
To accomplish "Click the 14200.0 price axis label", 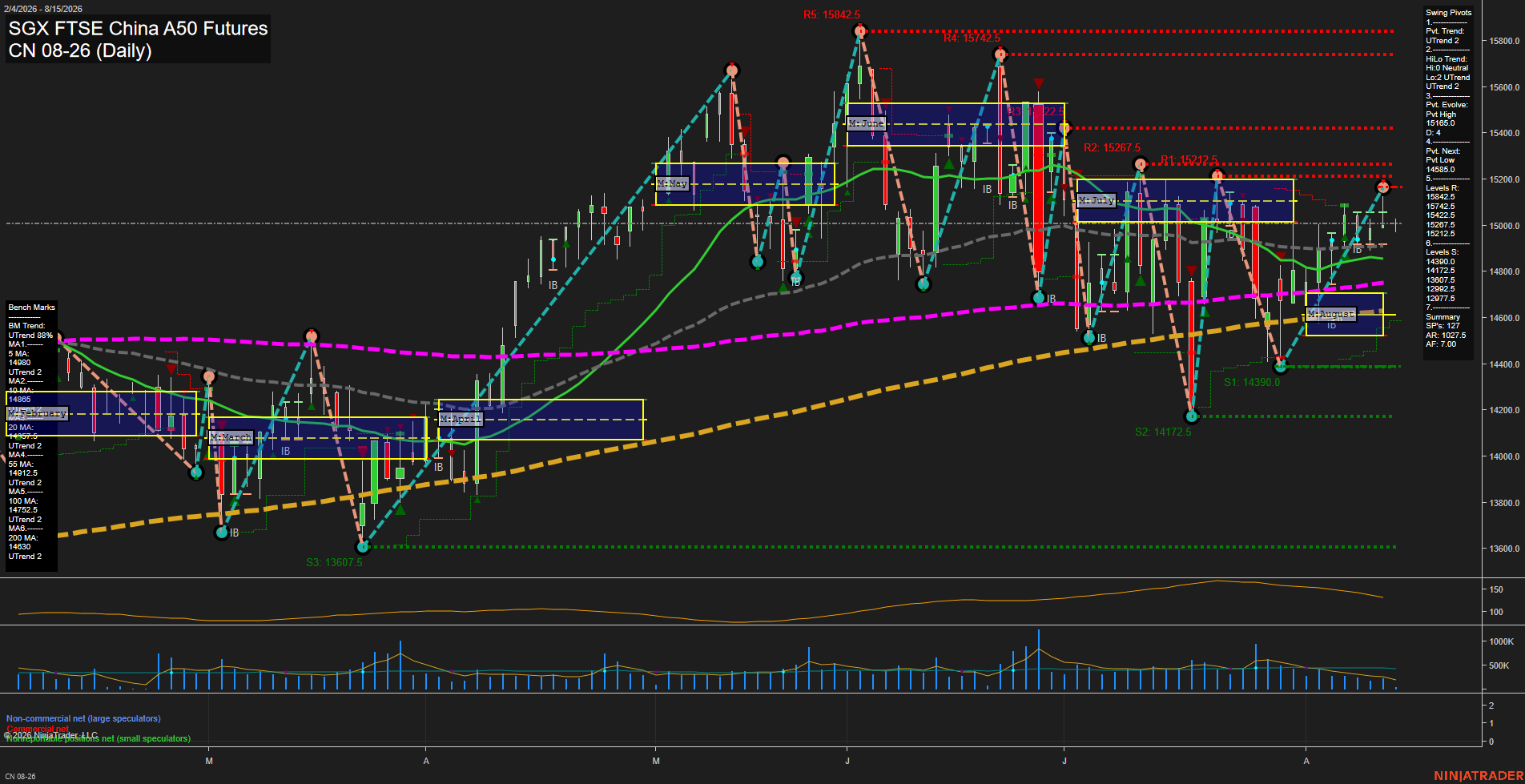I will 1504,411.
